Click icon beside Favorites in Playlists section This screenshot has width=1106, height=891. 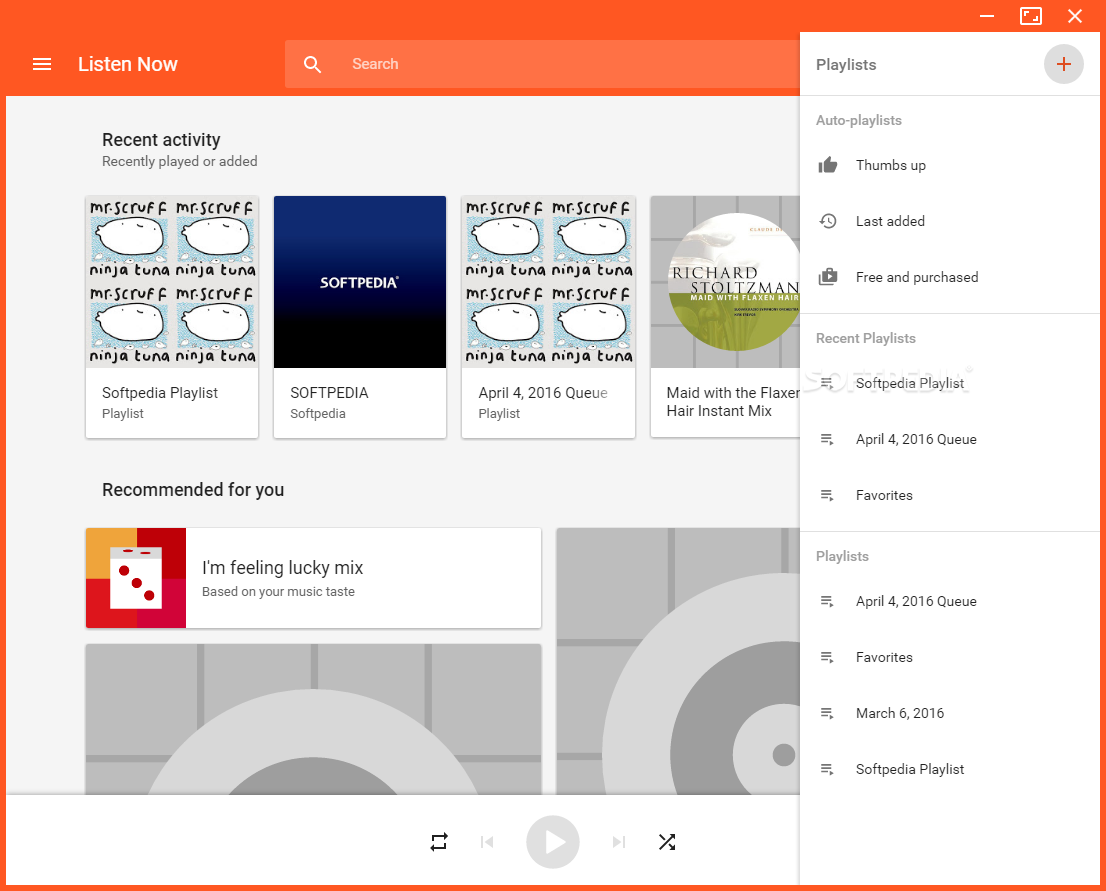pyautogui.click(x=827, y=657)
